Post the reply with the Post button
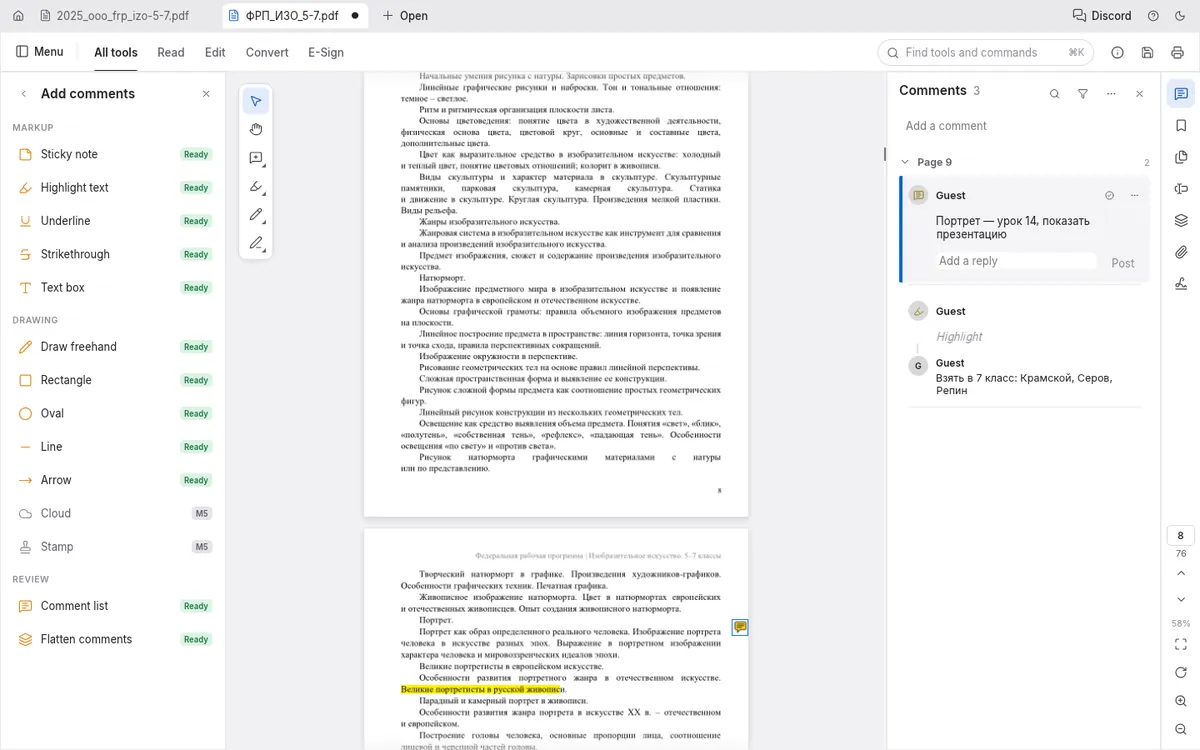1200x750 pixels. (x=1123, y=263)
